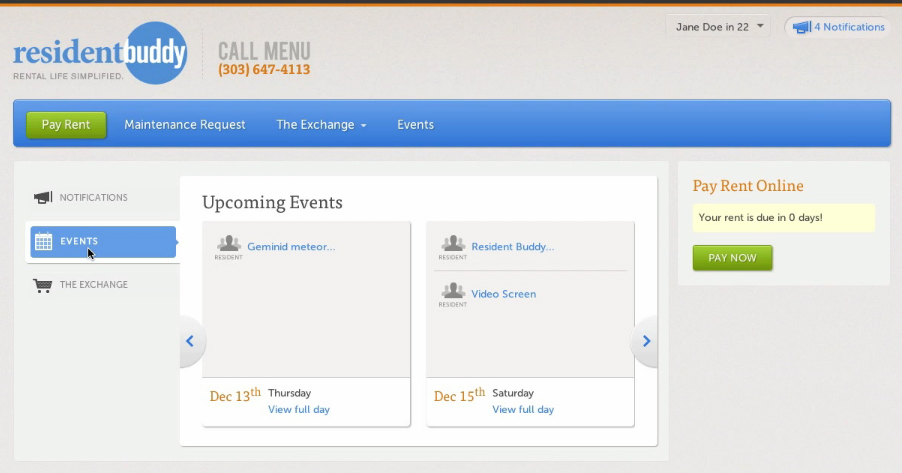Click resident avatar beside Video Screen event
This screenshot has height=473, width=902.
point(453,292)
